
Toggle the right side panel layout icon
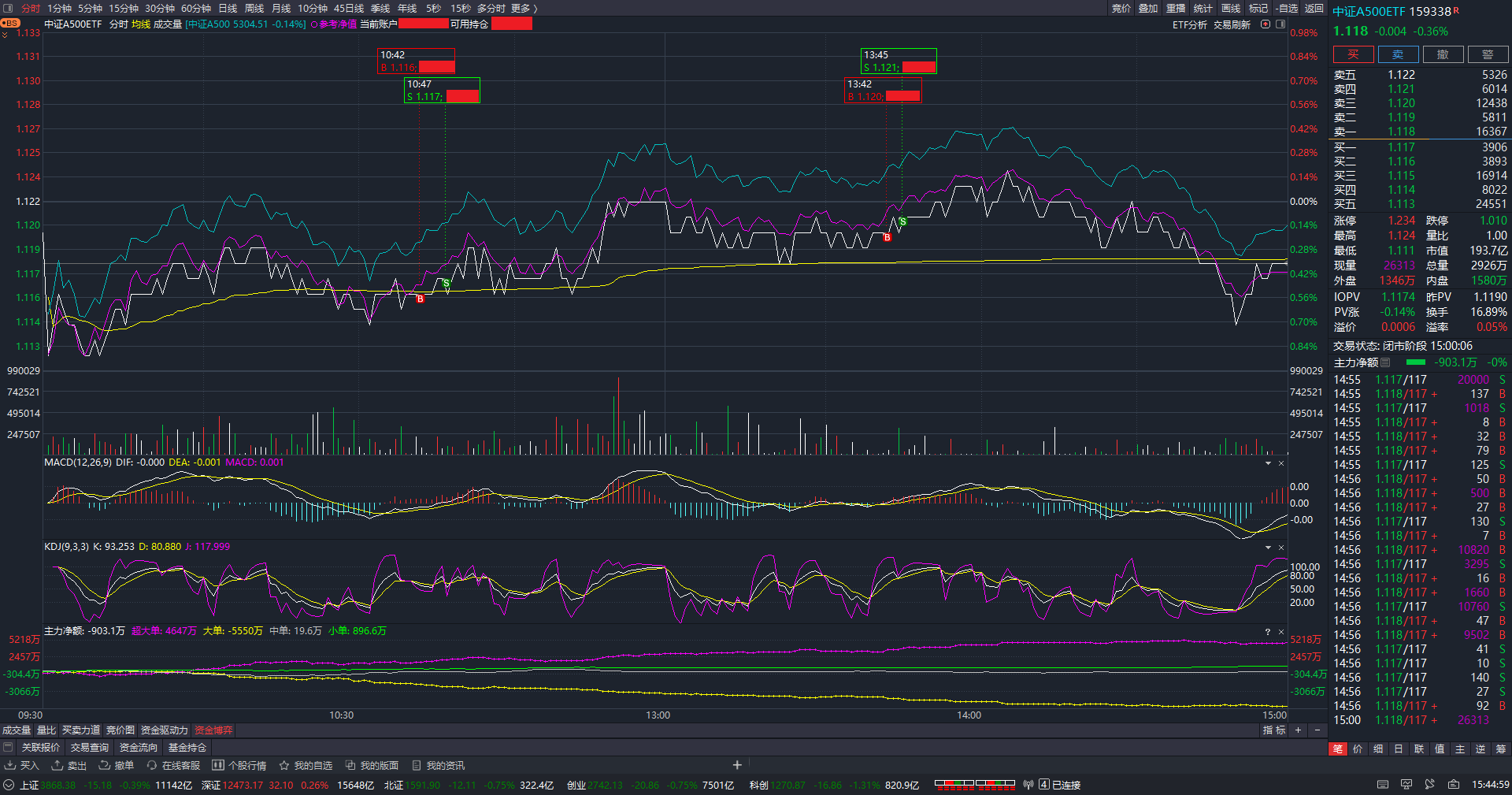click(x=1280, y=24)
